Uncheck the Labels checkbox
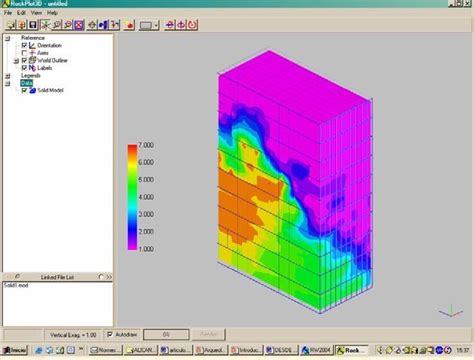Viewport: 474px width, 360px height. pyautogui.click(x=24, y=68)
